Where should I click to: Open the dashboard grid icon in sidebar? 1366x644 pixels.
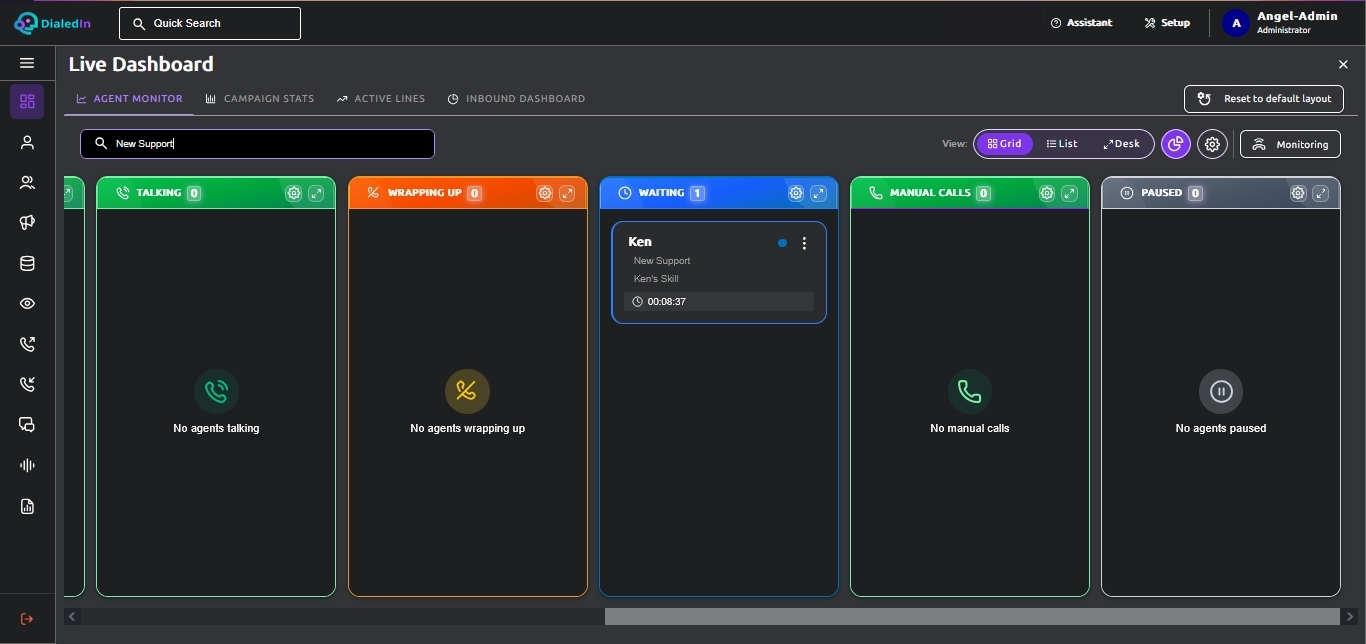pos(27,101)
